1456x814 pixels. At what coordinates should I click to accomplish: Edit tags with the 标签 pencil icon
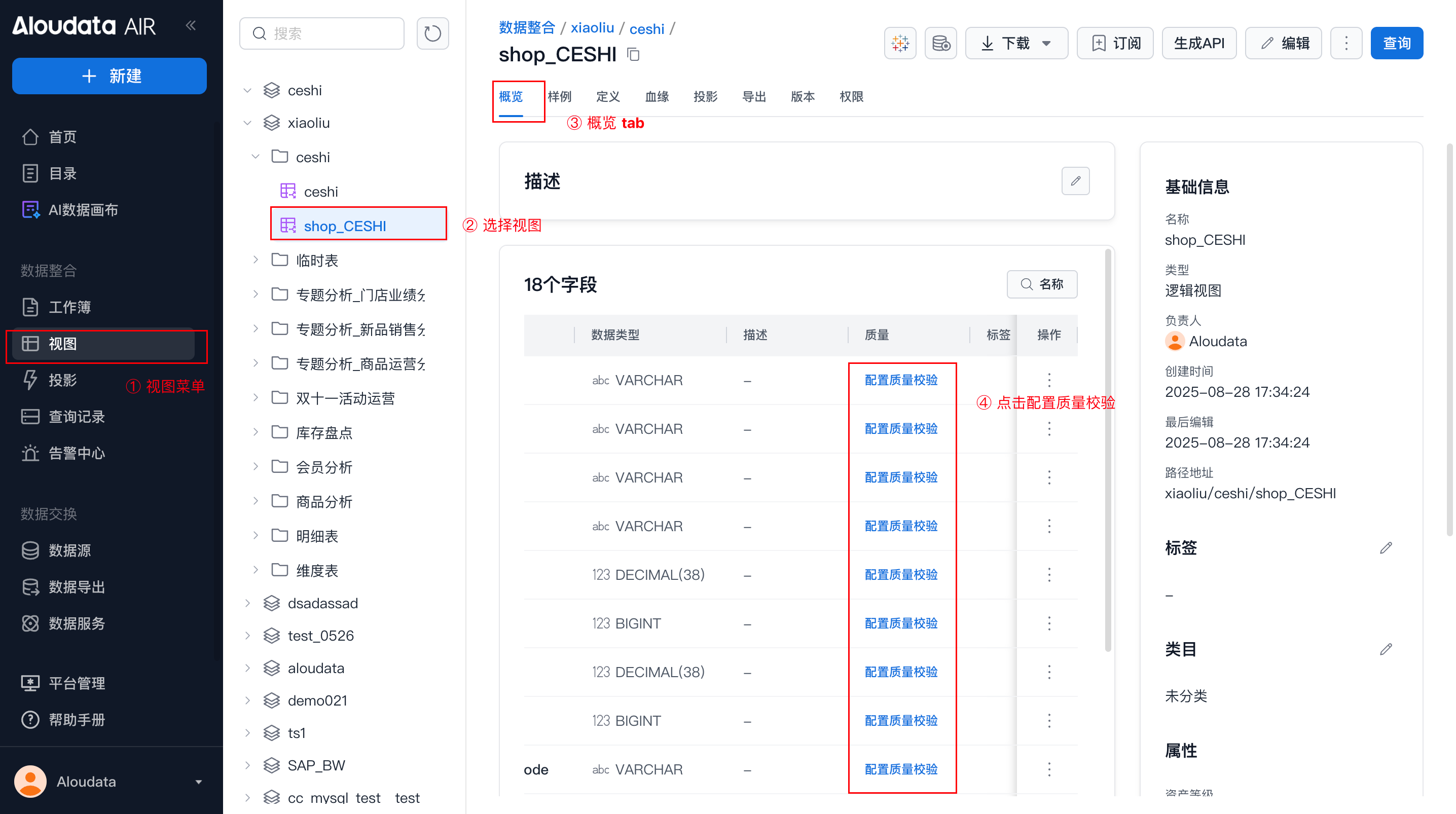[1386, 548]
